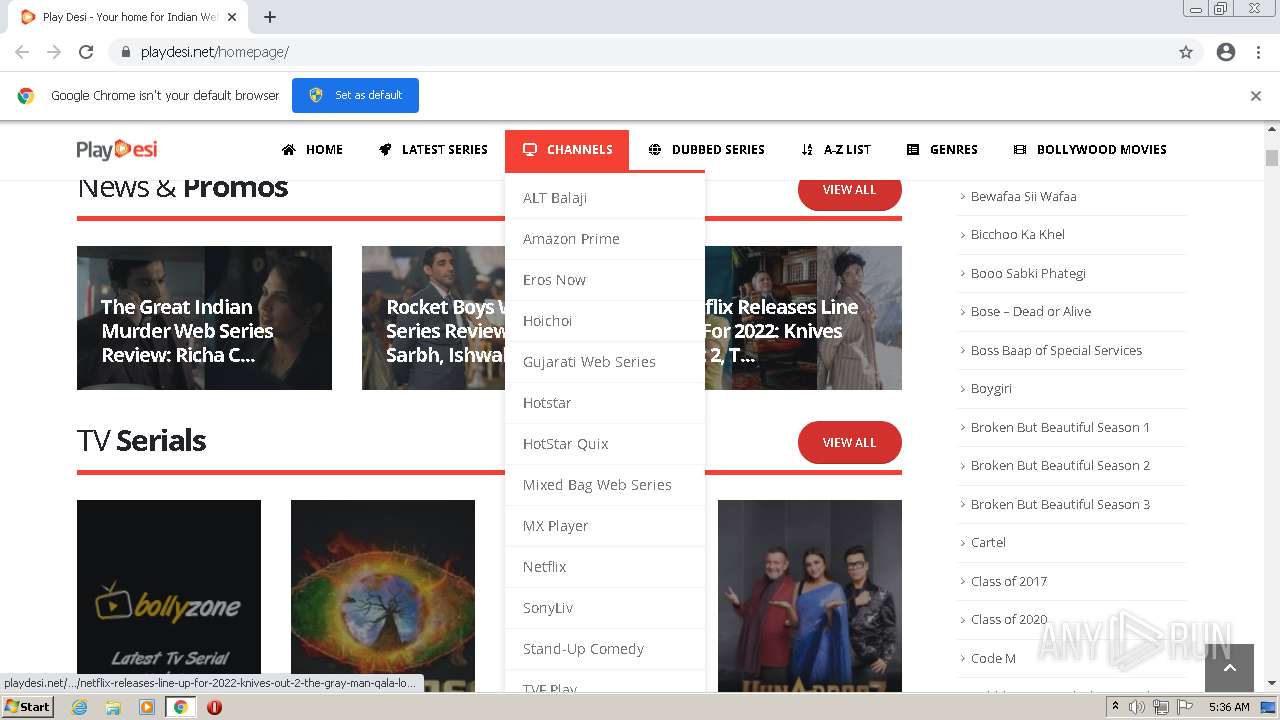
Task: Open Cartel series link
Action: pos(988,543)
